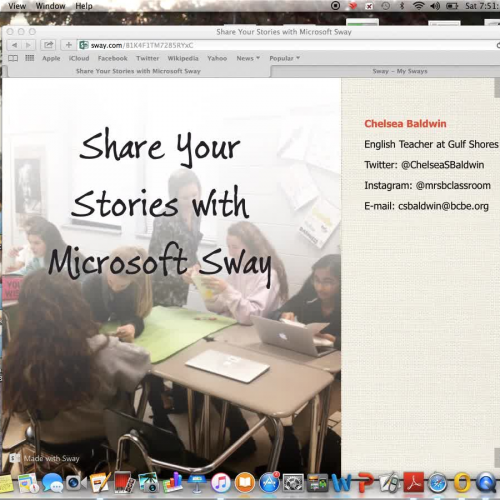Click the E-mail: csbaldwin@bcbe.org line
The image size is (500, 500).
426,206
